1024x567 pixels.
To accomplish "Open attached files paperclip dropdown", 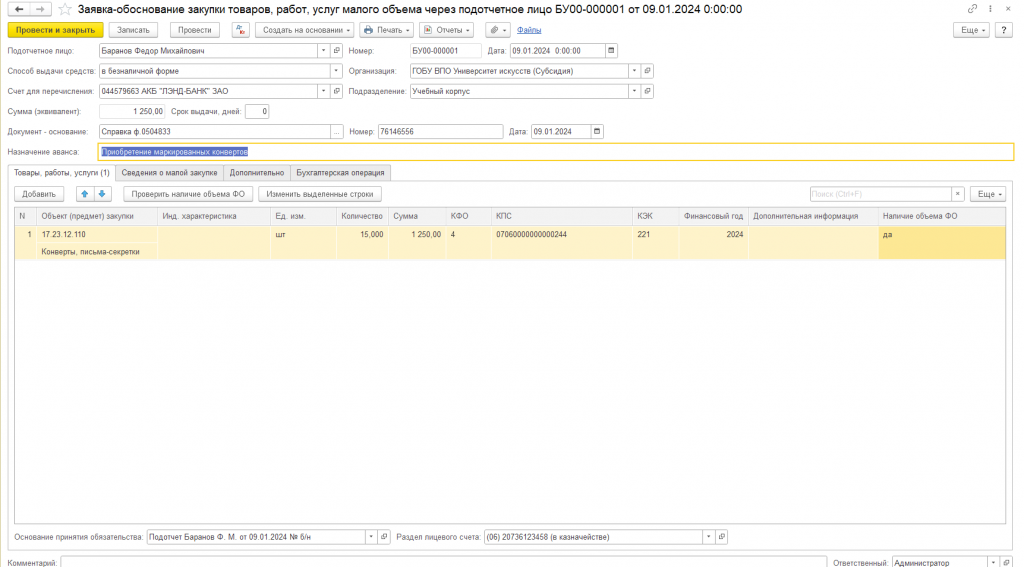I will coord(498,30).
